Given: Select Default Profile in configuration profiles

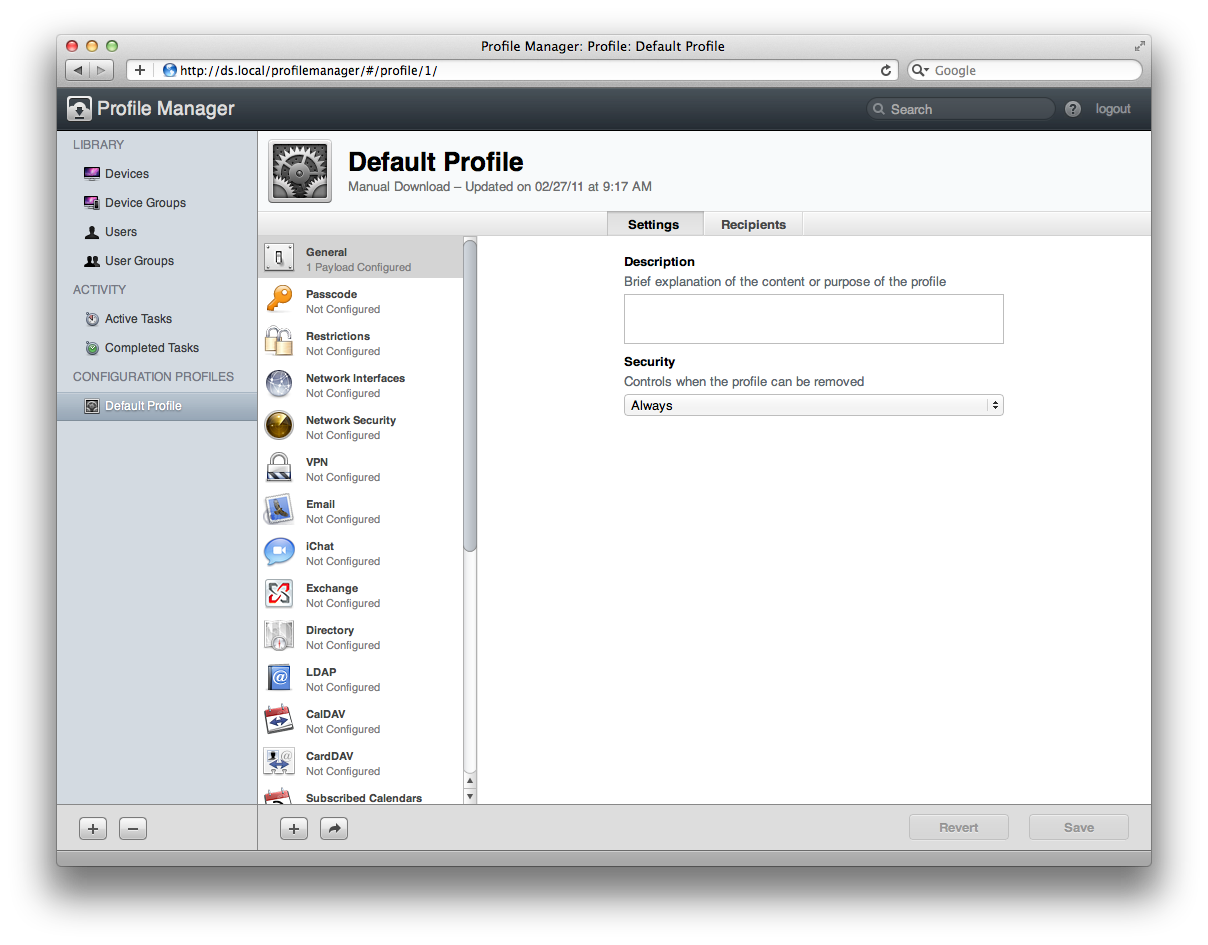Looking at the screenshot, I should (157, 406).
